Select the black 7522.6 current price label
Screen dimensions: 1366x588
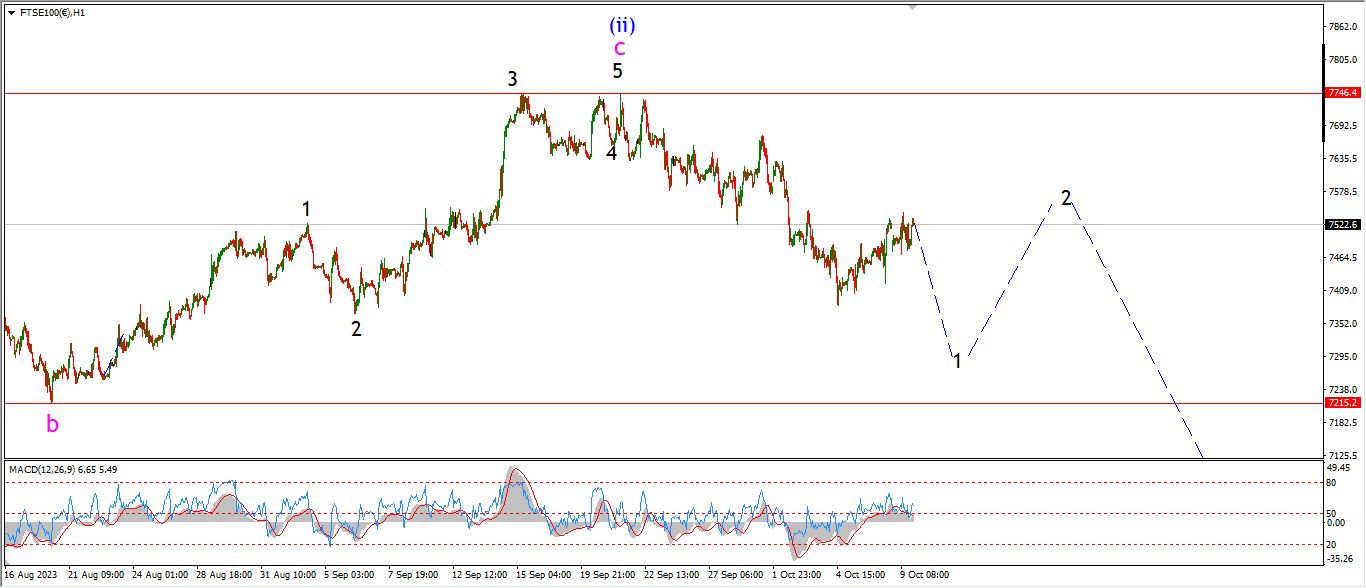point(1342,225)
